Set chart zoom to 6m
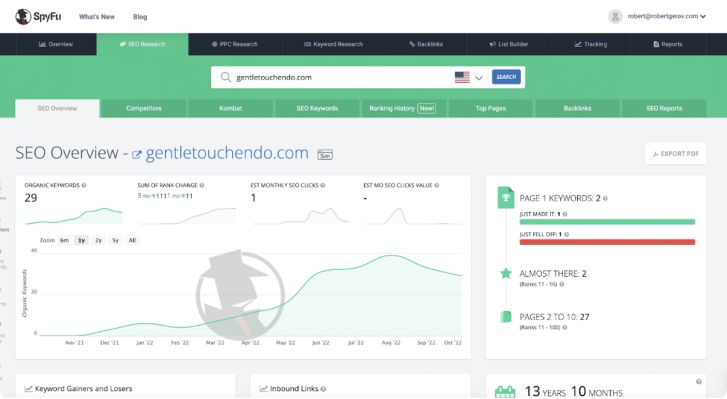This screenshot has height=399, width=727. [x=64, y=240]
